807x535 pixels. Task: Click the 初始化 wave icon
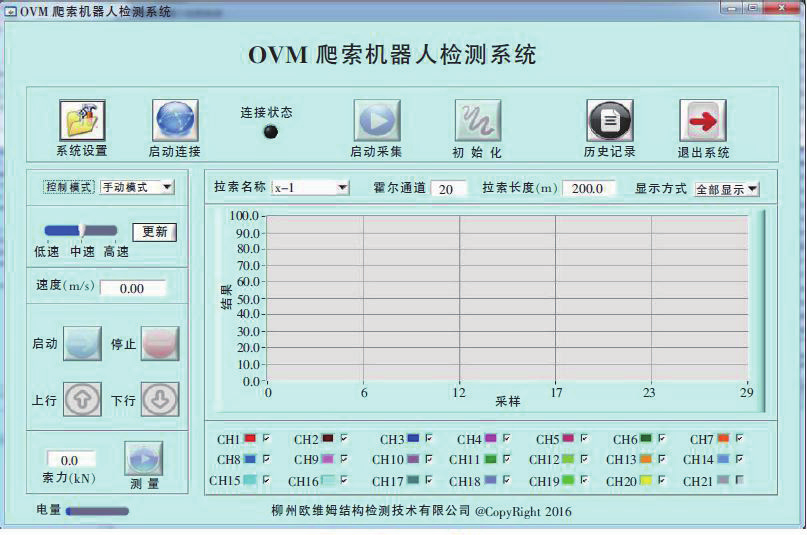(477, 121)
